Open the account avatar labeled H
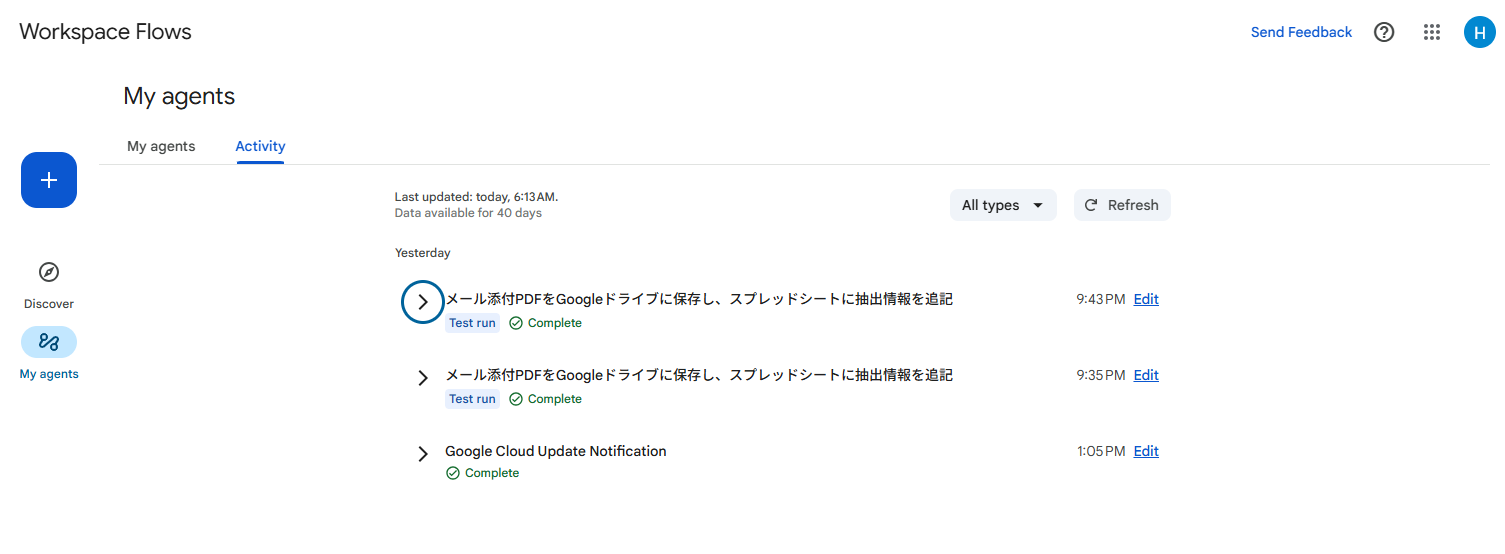Screen dimensions: 1505x554 1479,32
